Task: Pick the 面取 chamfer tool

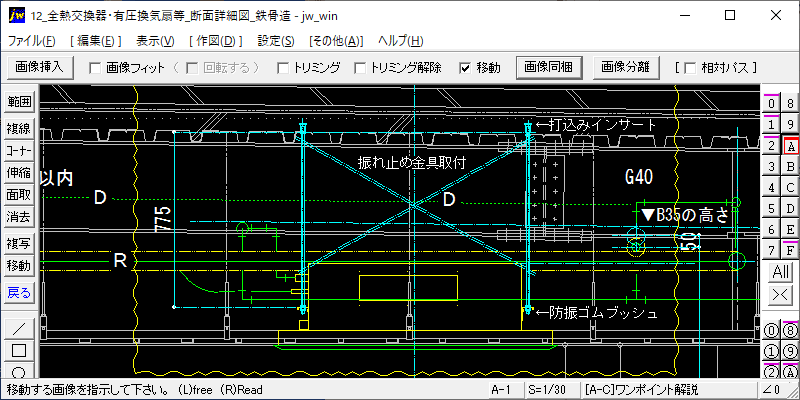Action: 19,195
